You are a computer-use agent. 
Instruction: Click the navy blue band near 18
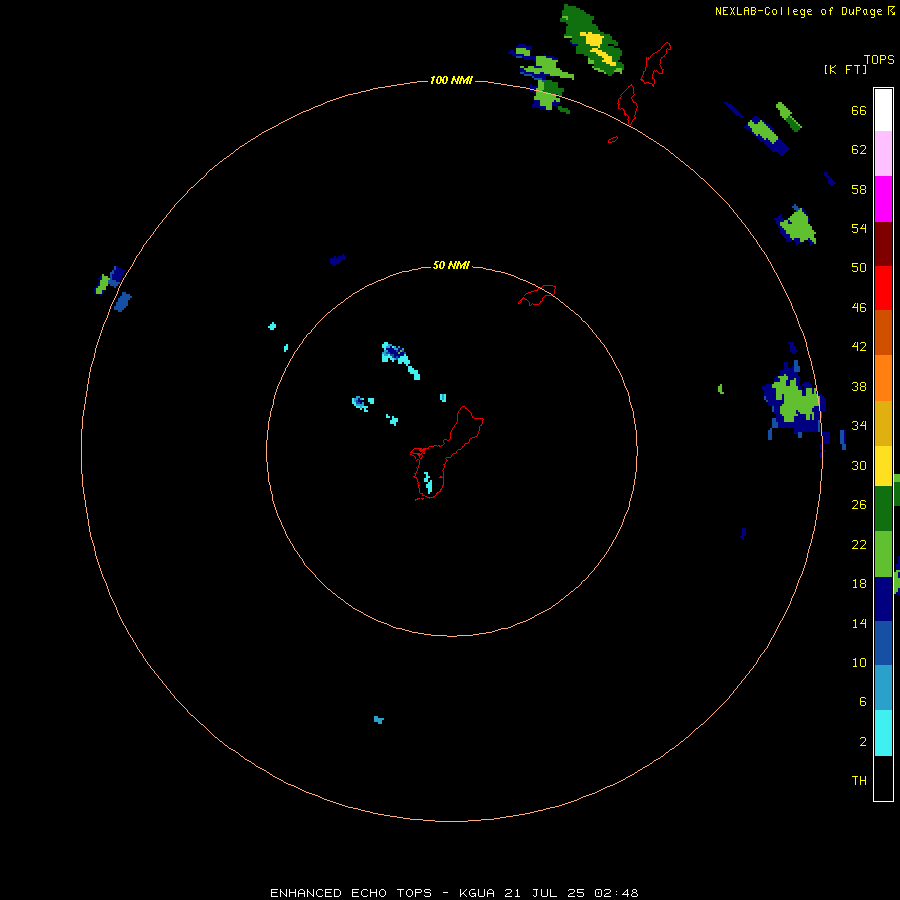[883, 599]
